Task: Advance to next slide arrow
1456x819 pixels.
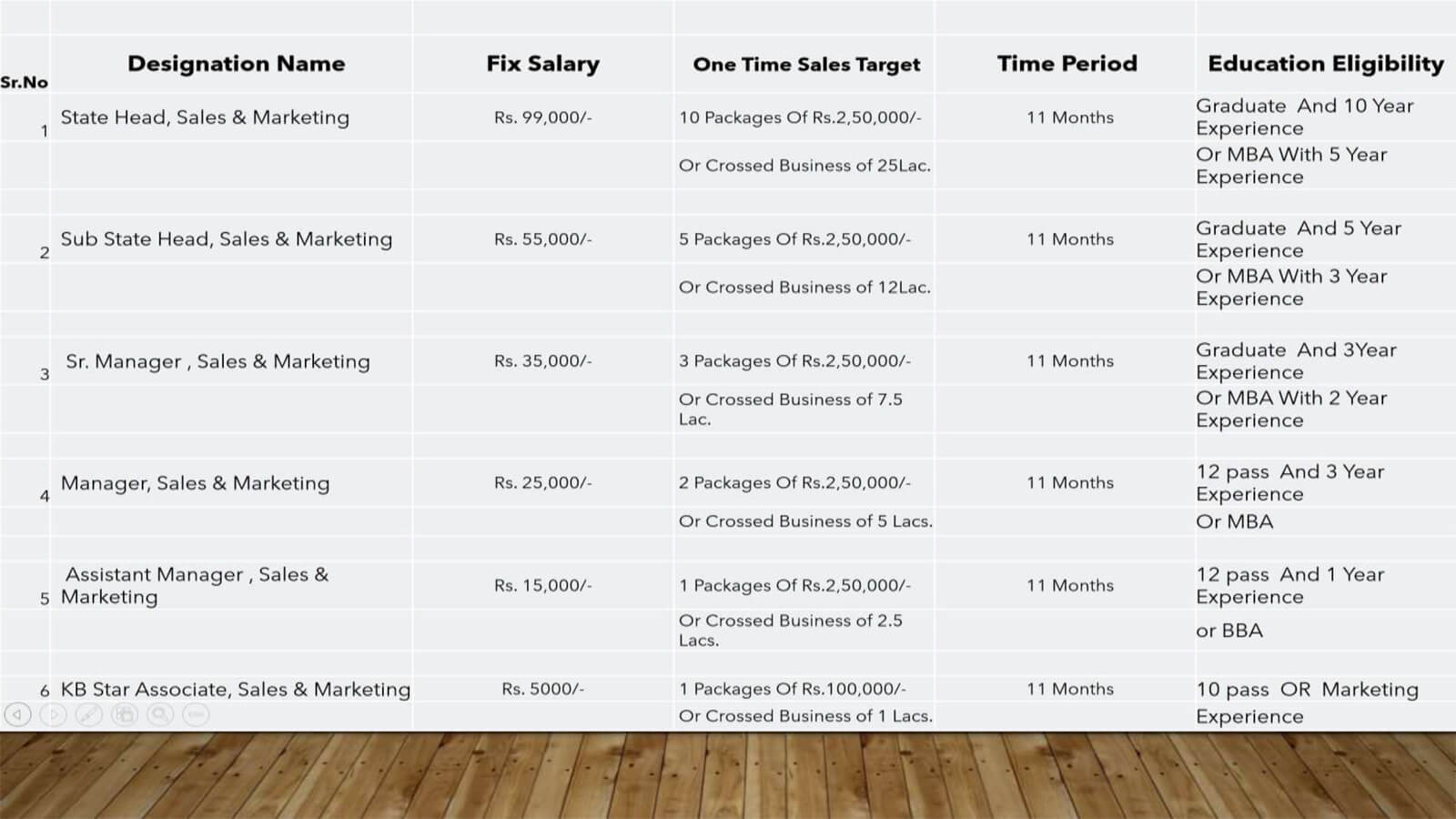Action: (x=53, y=714)
